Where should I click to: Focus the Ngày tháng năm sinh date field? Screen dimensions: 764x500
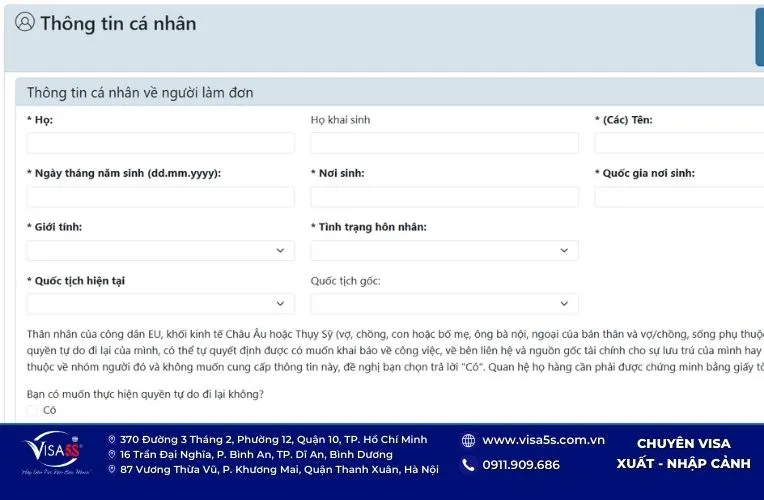click(161, 197)
